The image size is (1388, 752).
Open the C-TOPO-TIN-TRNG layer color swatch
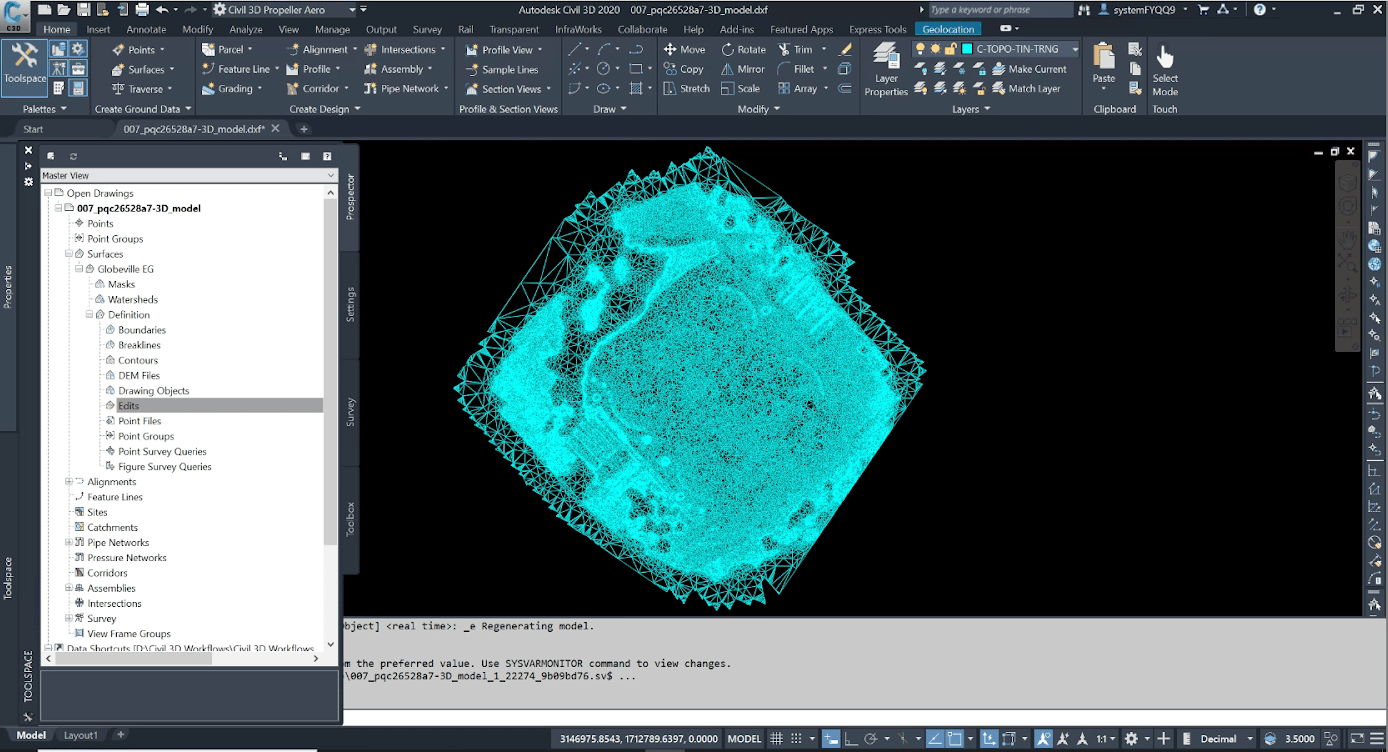tap(967, 49)
